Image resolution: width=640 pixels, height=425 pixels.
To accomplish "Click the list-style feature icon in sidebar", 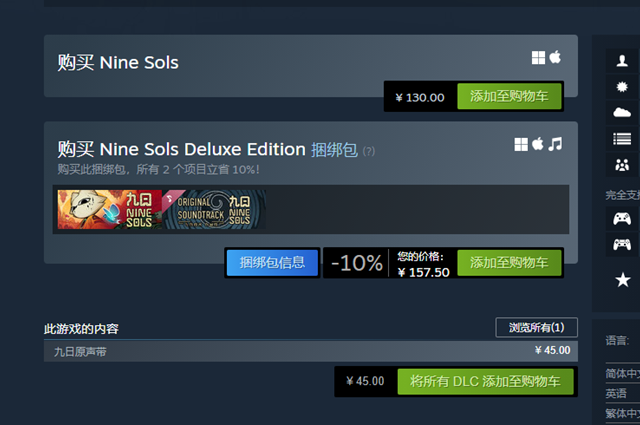I will pyautogui.click(x=622, y=138).
